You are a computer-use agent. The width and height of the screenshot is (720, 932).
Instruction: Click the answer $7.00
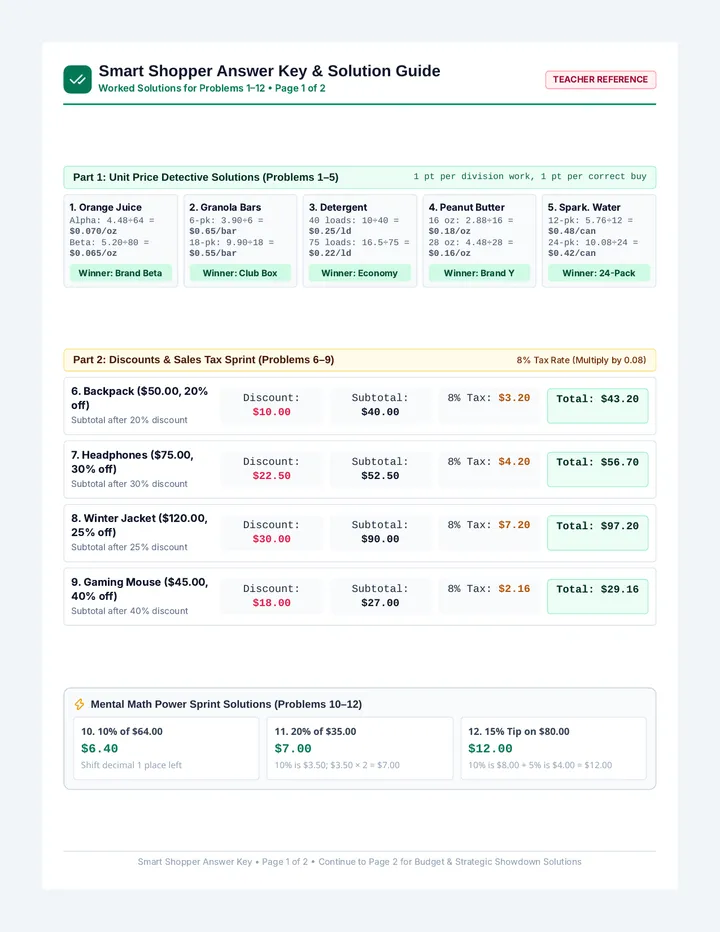(293, 748)
